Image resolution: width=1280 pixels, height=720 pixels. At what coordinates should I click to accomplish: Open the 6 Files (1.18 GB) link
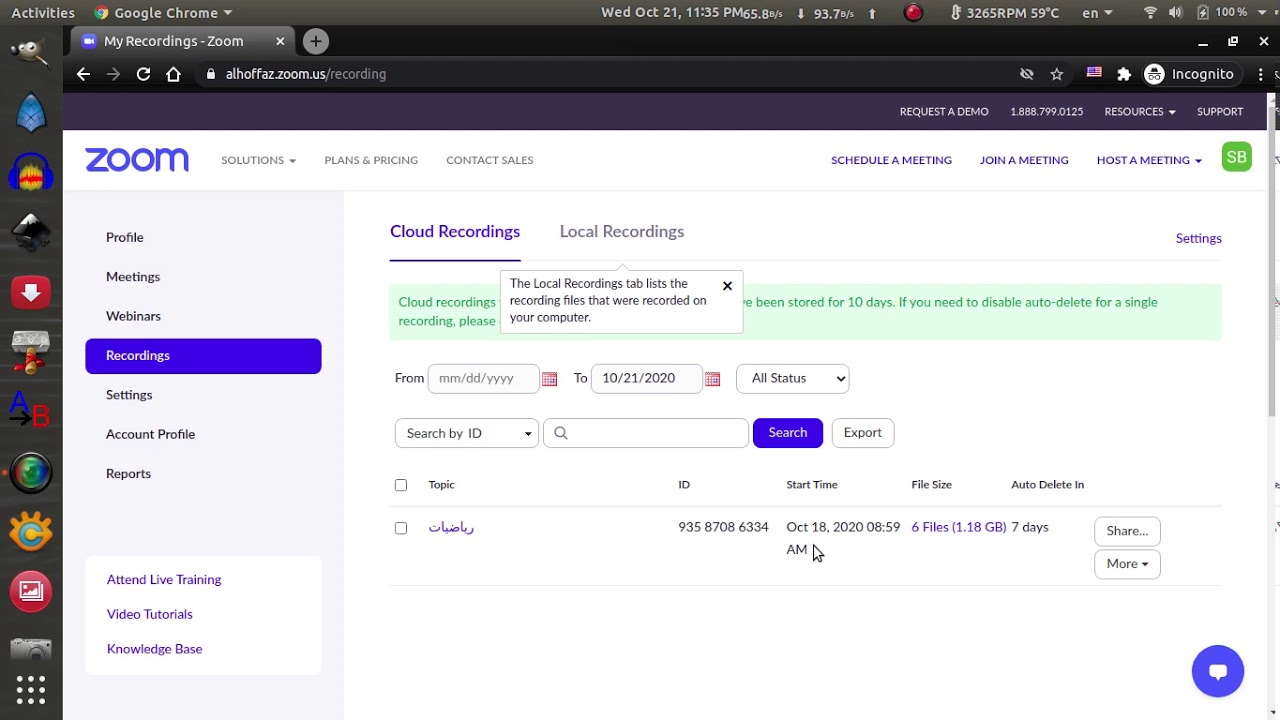point(958,527)
